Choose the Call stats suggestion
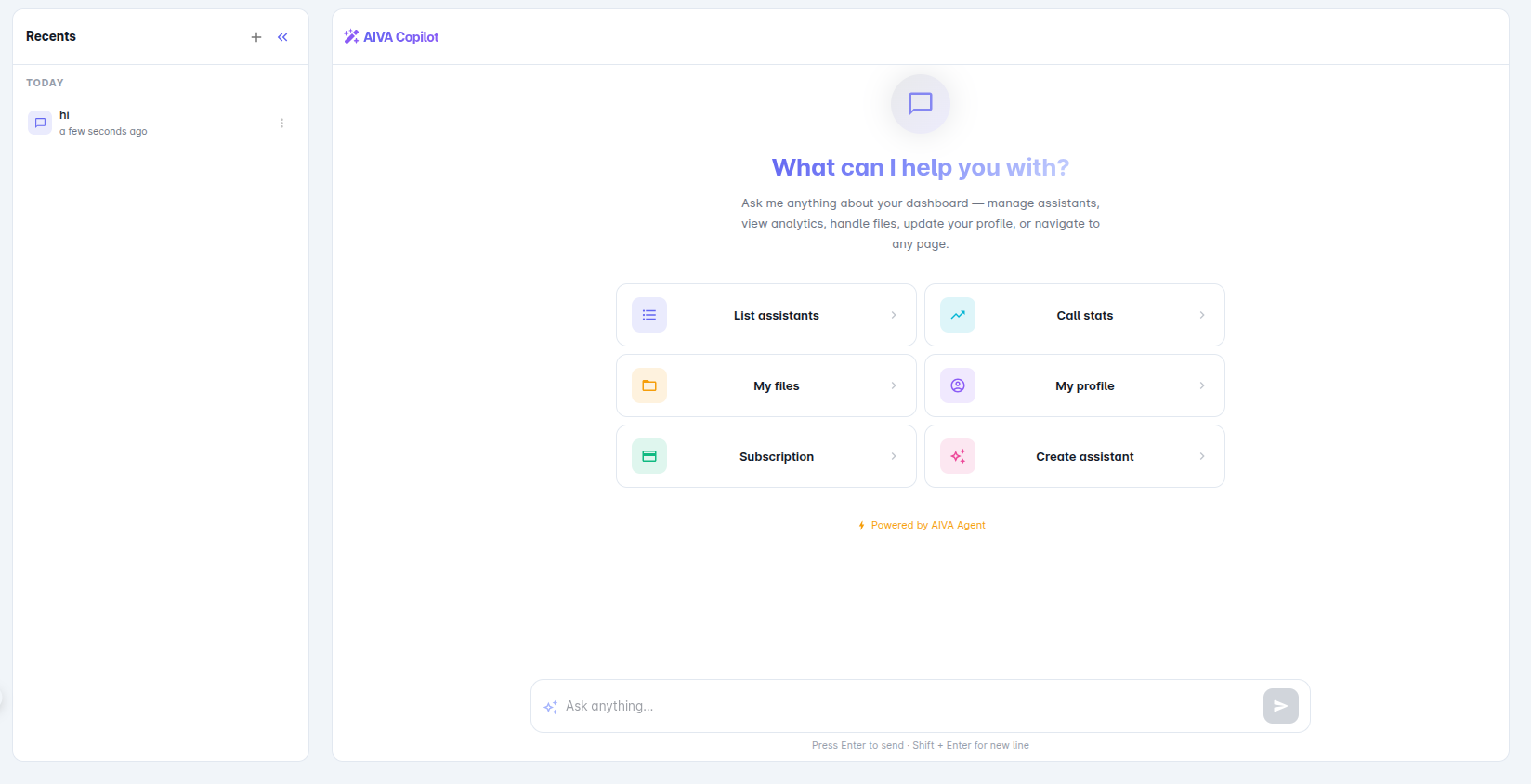This screenshot has height=784, width=1531. (1075, 315)
